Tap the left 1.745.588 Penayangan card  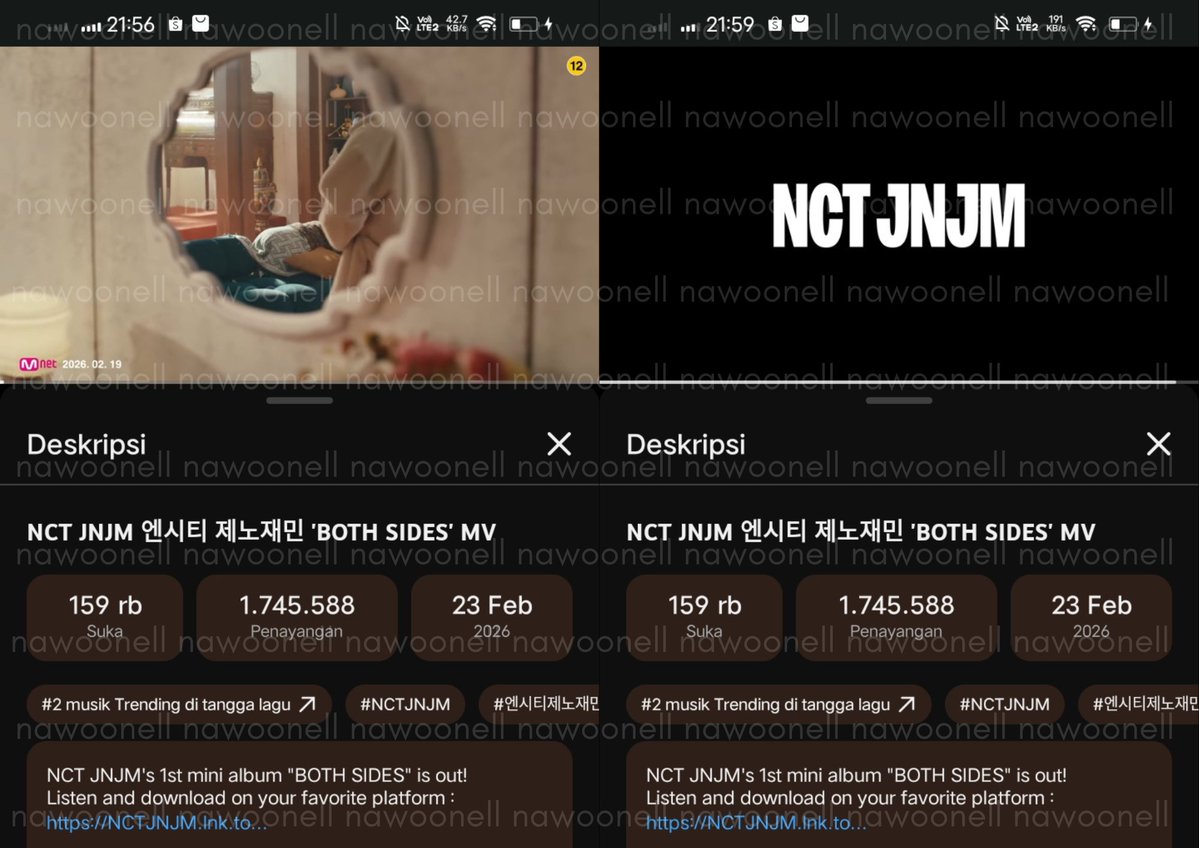click(297, 618)
